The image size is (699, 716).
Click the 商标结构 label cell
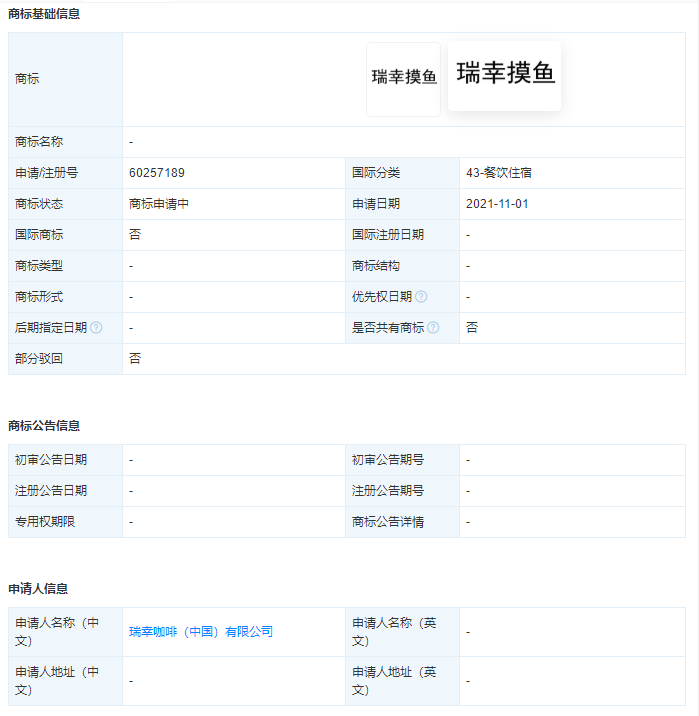(402, 266)
